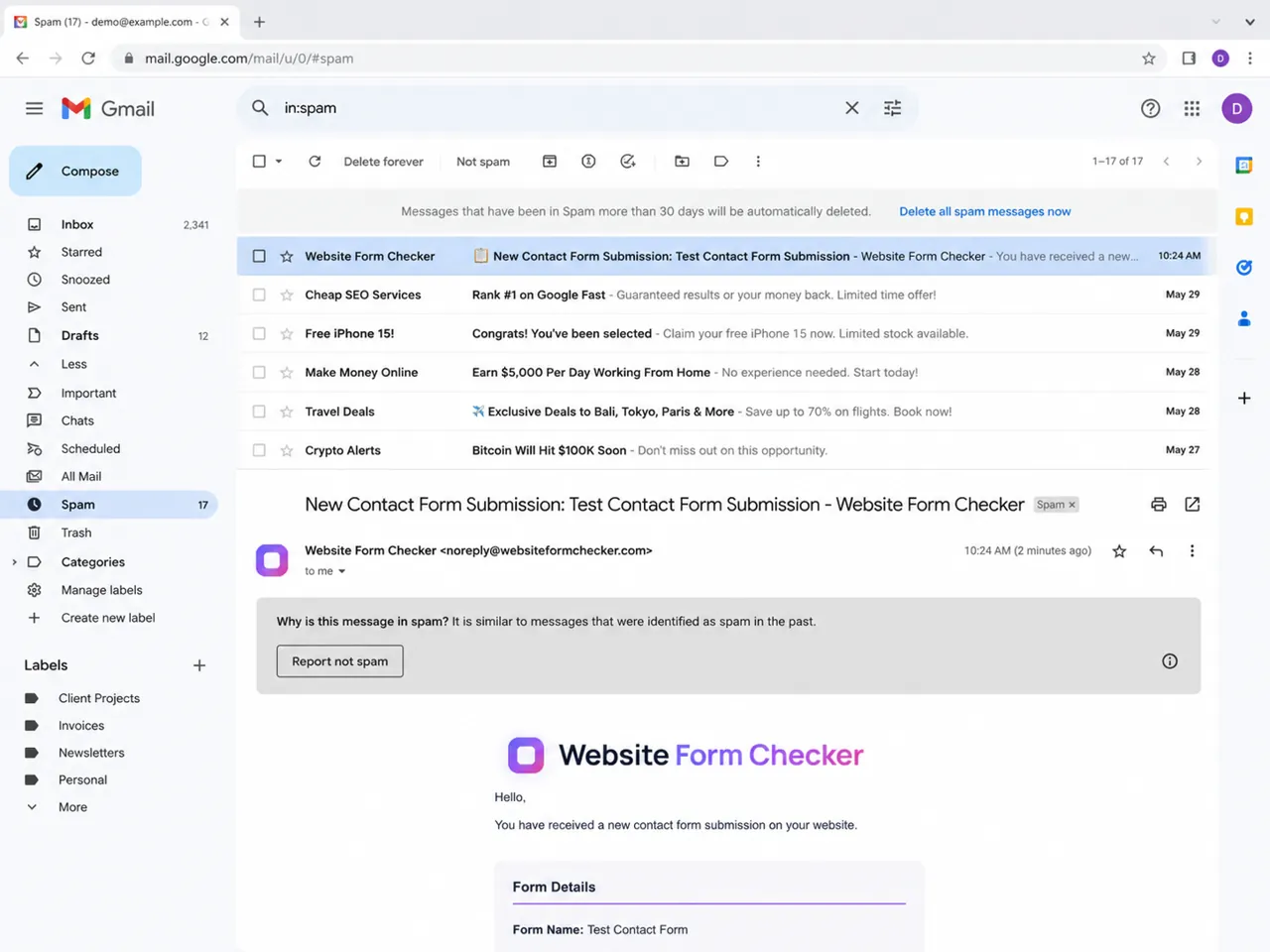Viewport: 1270px width, 952px height.
Task: Check the Free iPhone 15! row checkbox
Action: [259, 334]
